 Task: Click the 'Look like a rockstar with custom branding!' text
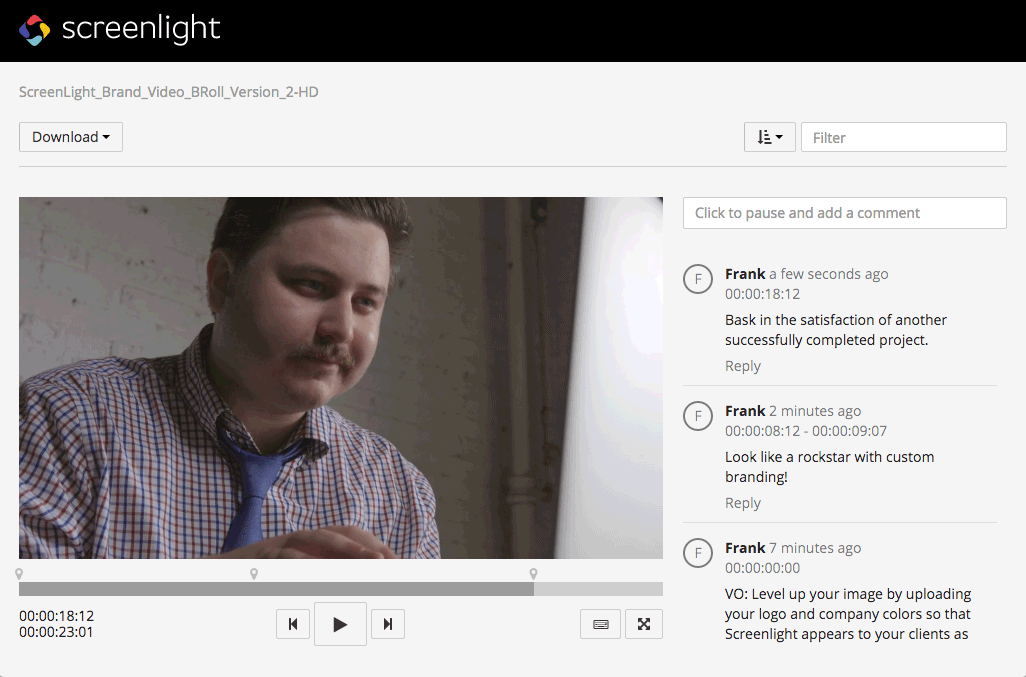829,466
